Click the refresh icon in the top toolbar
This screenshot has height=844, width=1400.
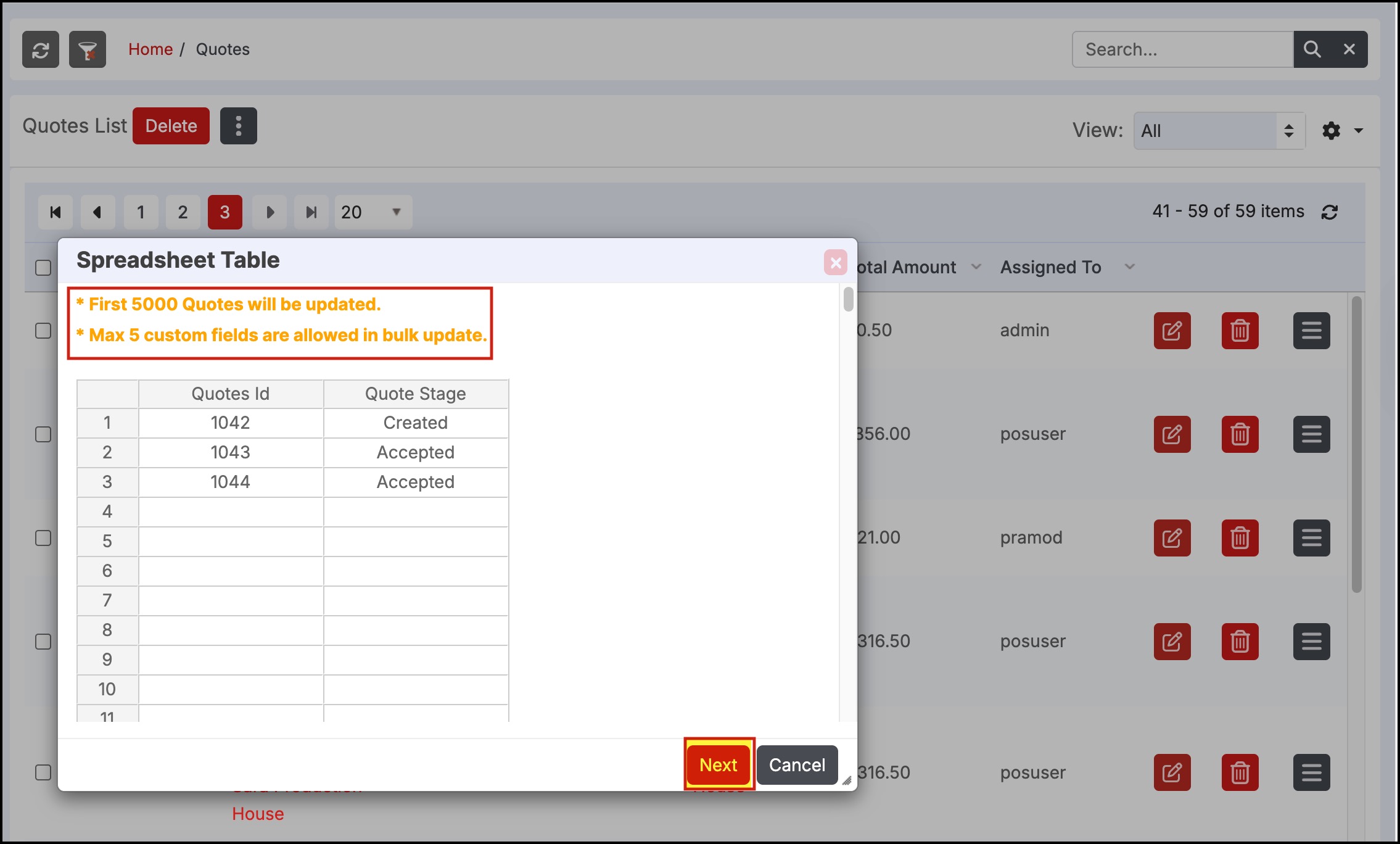coord(41,49)
